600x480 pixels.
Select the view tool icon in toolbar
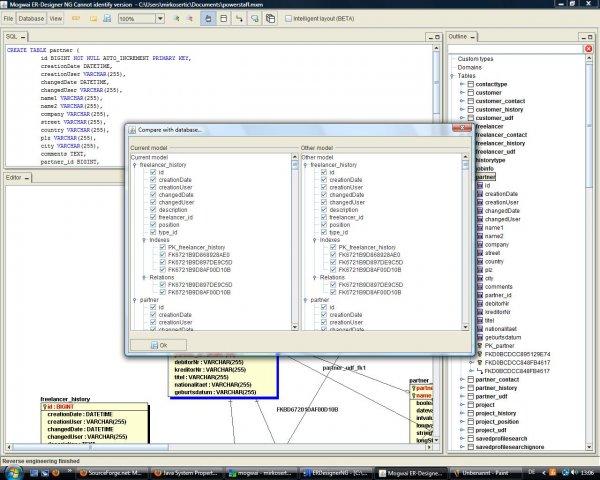point(270,18)
